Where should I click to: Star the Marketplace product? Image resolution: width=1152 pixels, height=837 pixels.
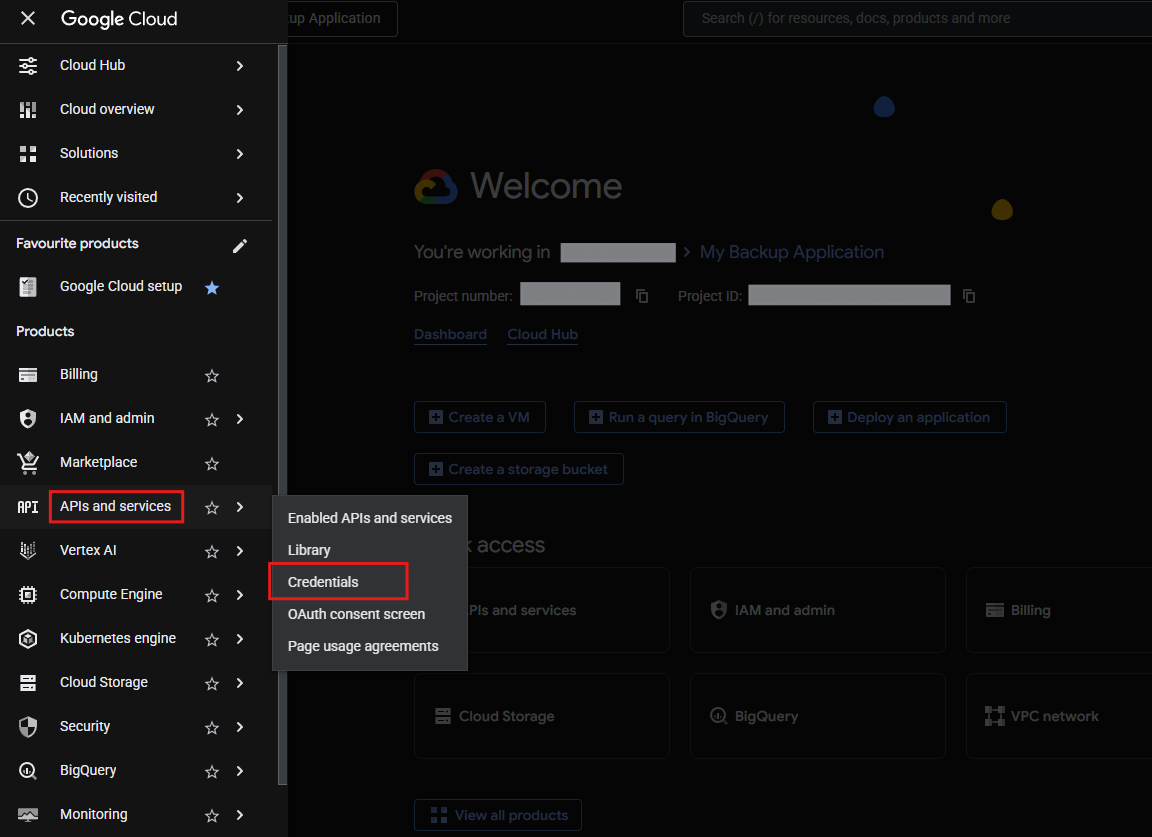[x=212, y=464]
